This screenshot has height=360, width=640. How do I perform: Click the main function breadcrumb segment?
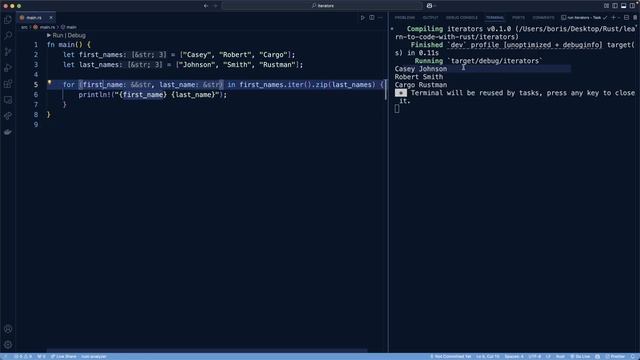[x=71, y=27]
